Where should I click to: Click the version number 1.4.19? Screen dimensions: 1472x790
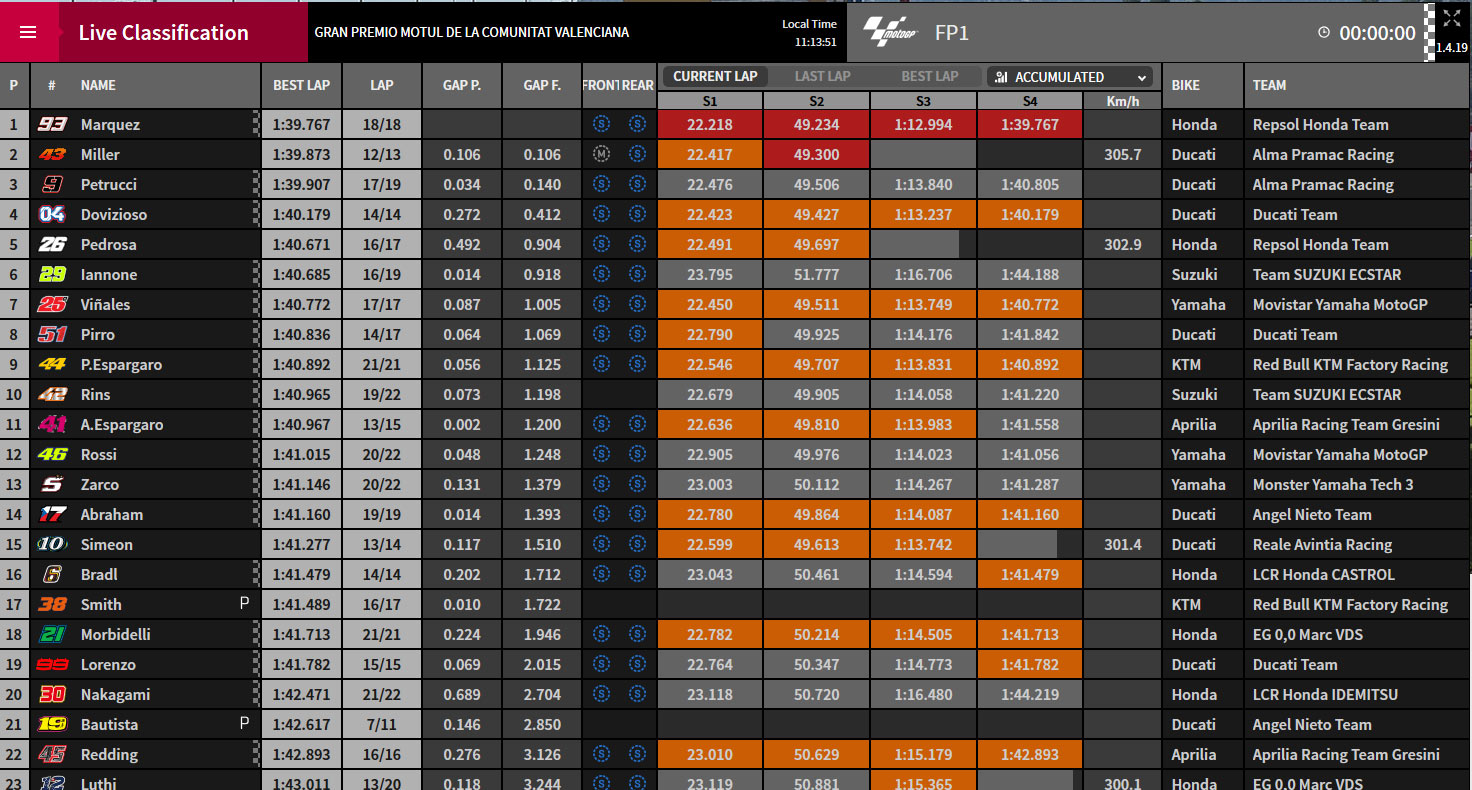pyautogui.click(x=1451, y=47)
